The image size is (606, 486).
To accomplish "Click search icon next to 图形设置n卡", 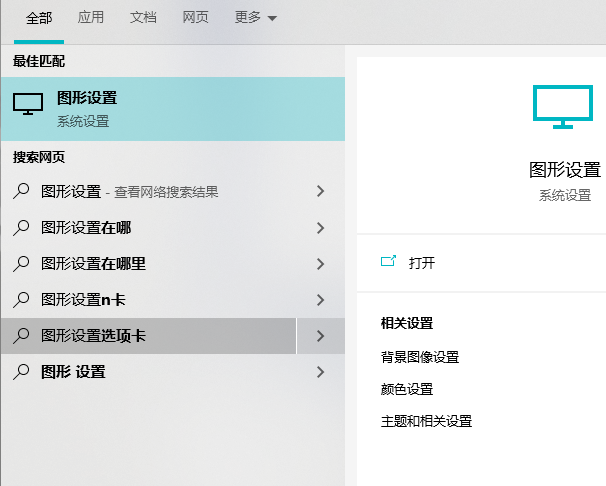I will point(21,299).
